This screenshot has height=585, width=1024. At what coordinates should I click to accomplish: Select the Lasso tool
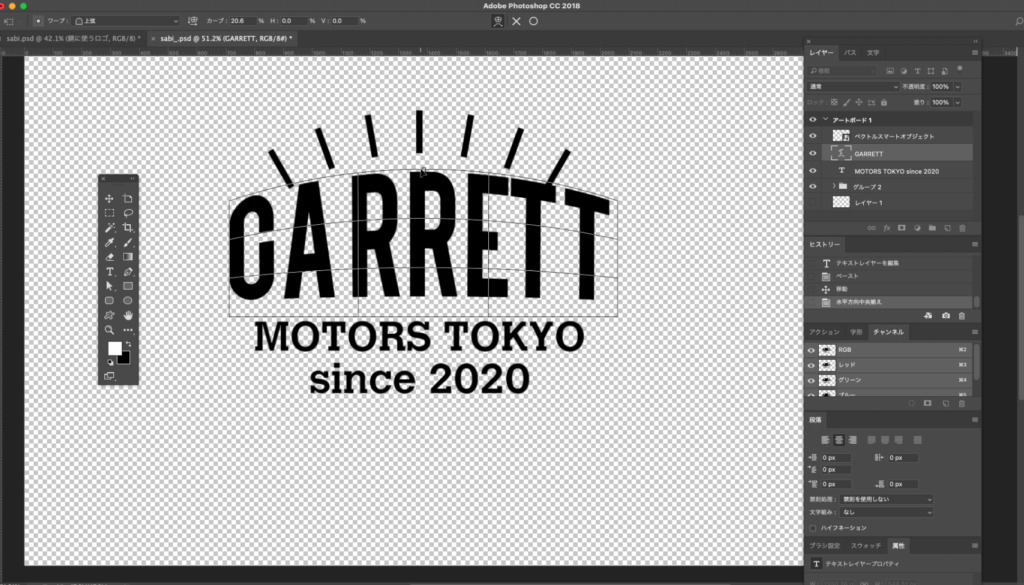(x=127, y=213)
